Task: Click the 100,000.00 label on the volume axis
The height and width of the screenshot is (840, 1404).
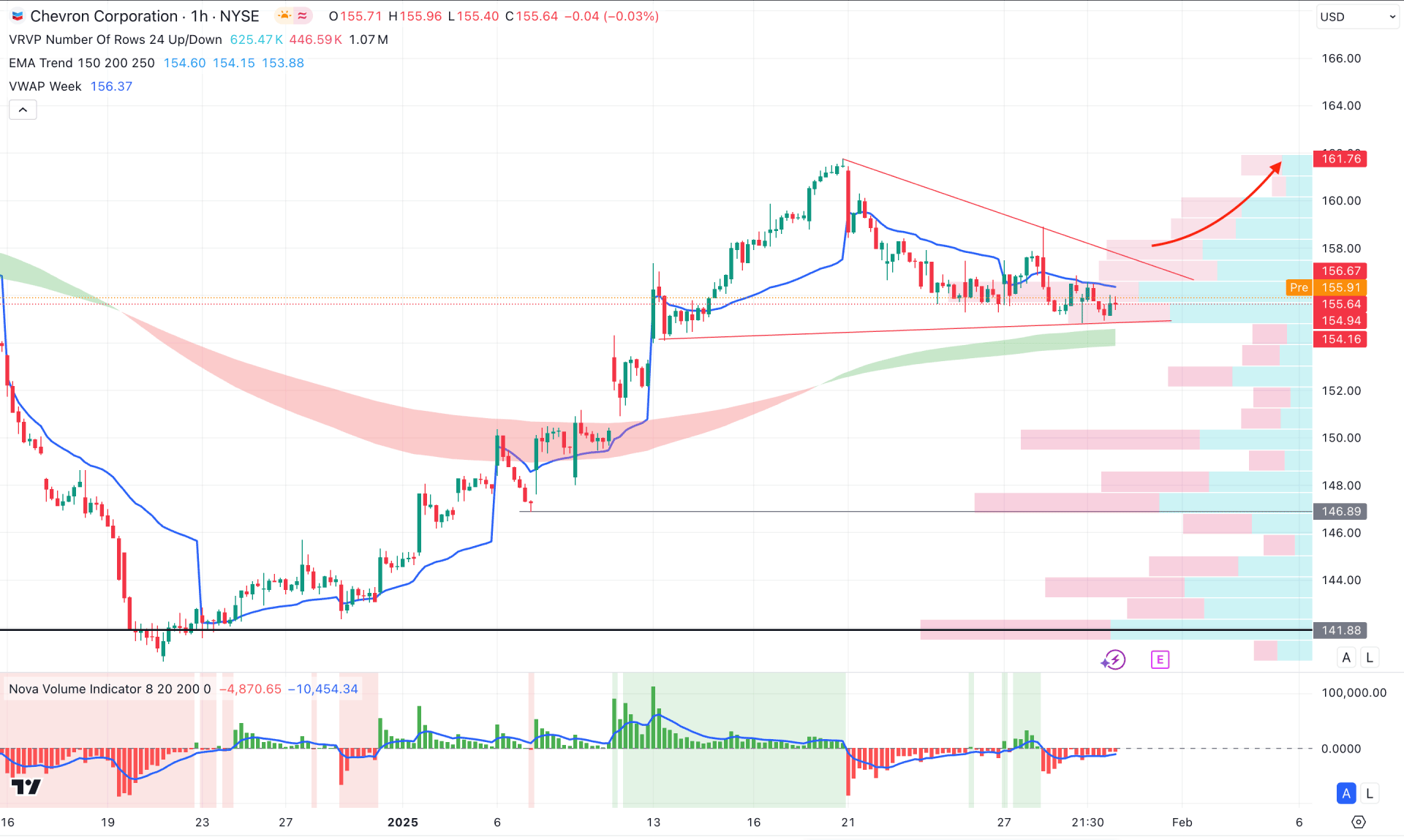Action: pyautogui.click(x=1354, y=692)
